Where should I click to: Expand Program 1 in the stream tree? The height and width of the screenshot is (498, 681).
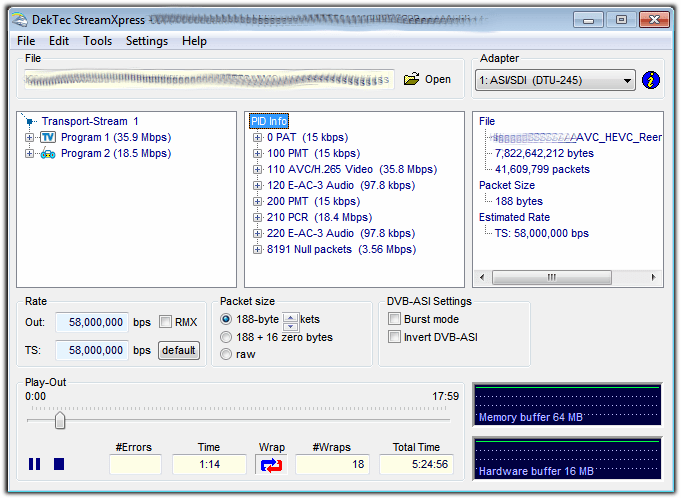coord(29,138)
